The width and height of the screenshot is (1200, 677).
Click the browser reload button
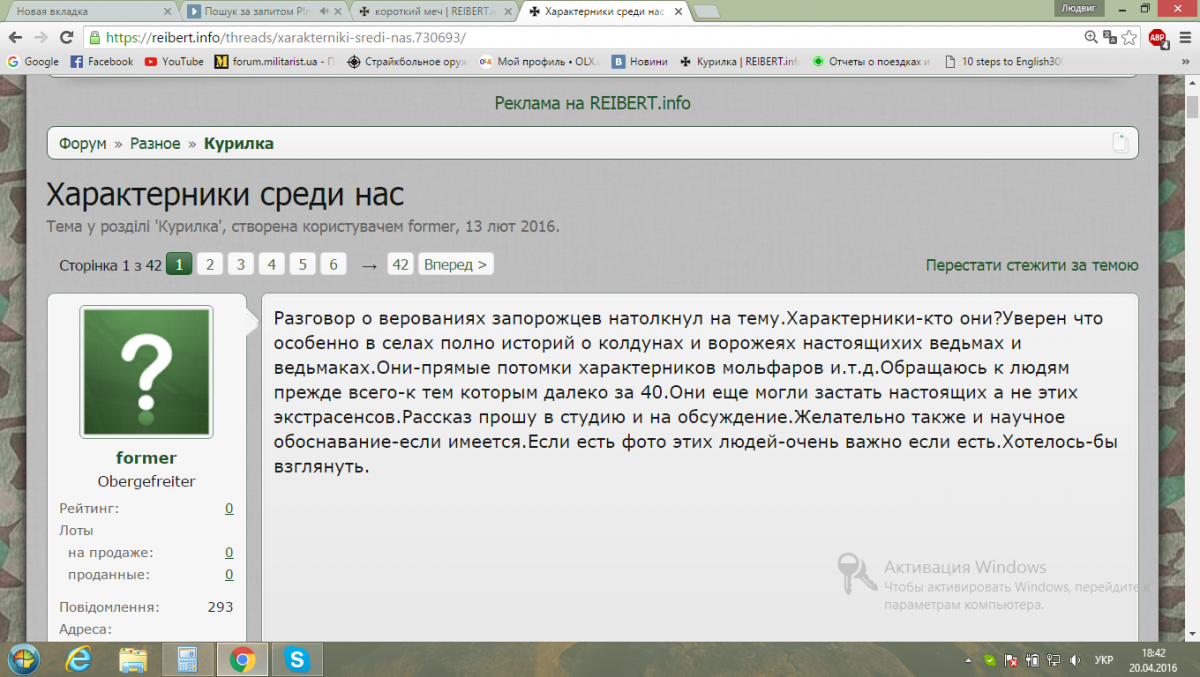66,38
